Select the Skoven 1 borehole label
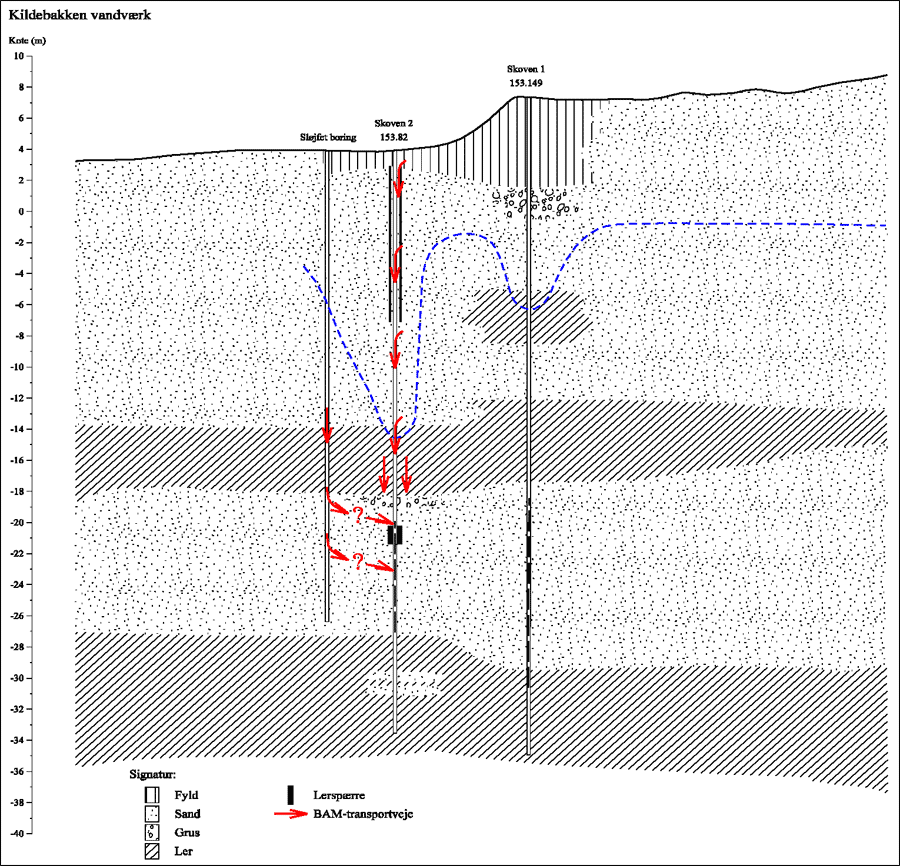The width and height of the screenshot is (900, 866). point(526,70)
